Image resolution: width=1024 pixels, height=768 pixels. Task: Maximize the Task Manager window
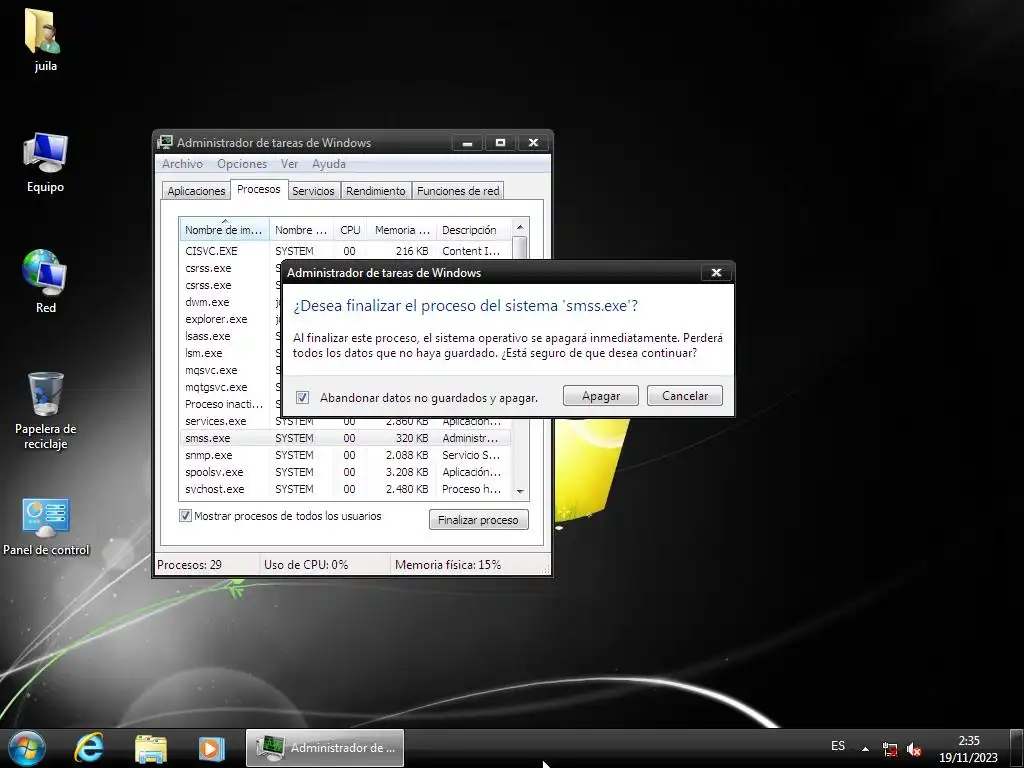[x=500, y=142]
